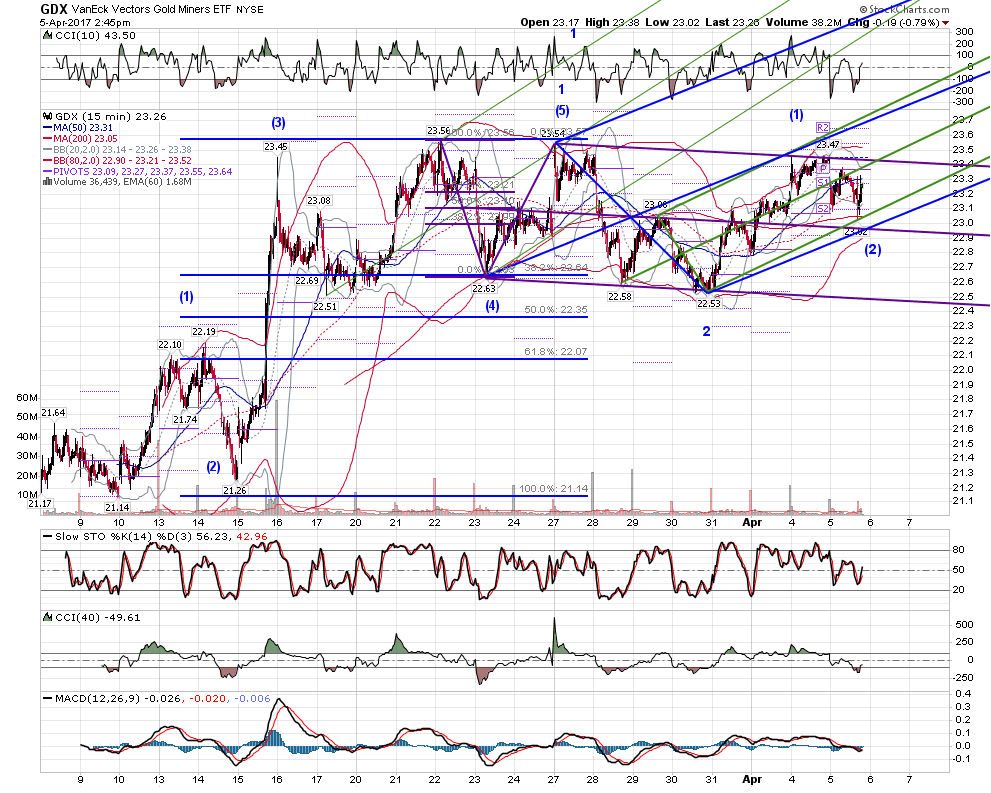Click the VanEck Vectors Gold Miners ETF name
The image size is (991, 793).
(x=152, y=10)
